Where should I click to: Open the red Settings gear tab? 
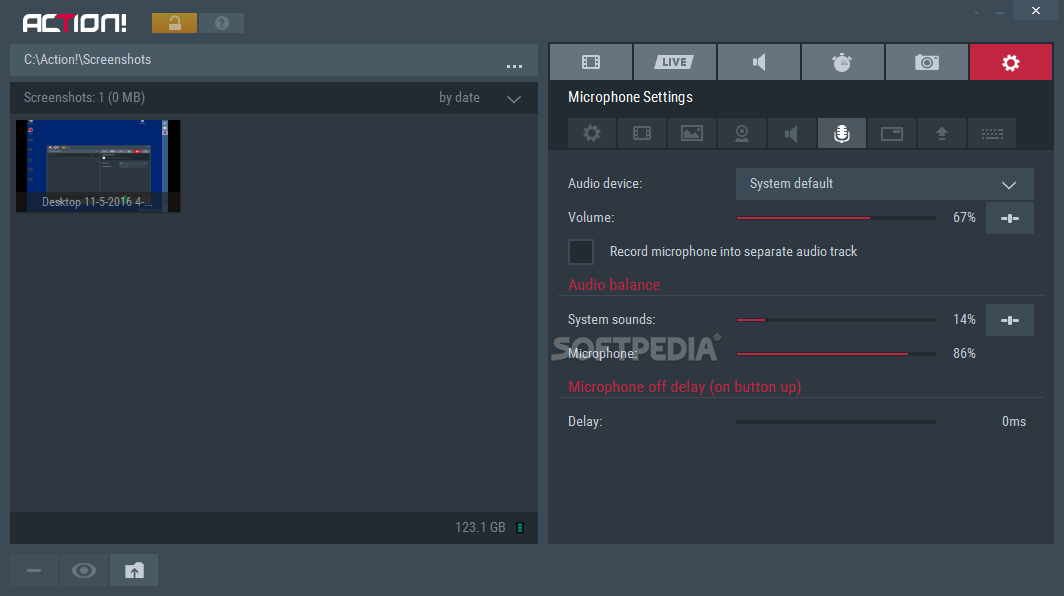click(x=1011, y=62)
